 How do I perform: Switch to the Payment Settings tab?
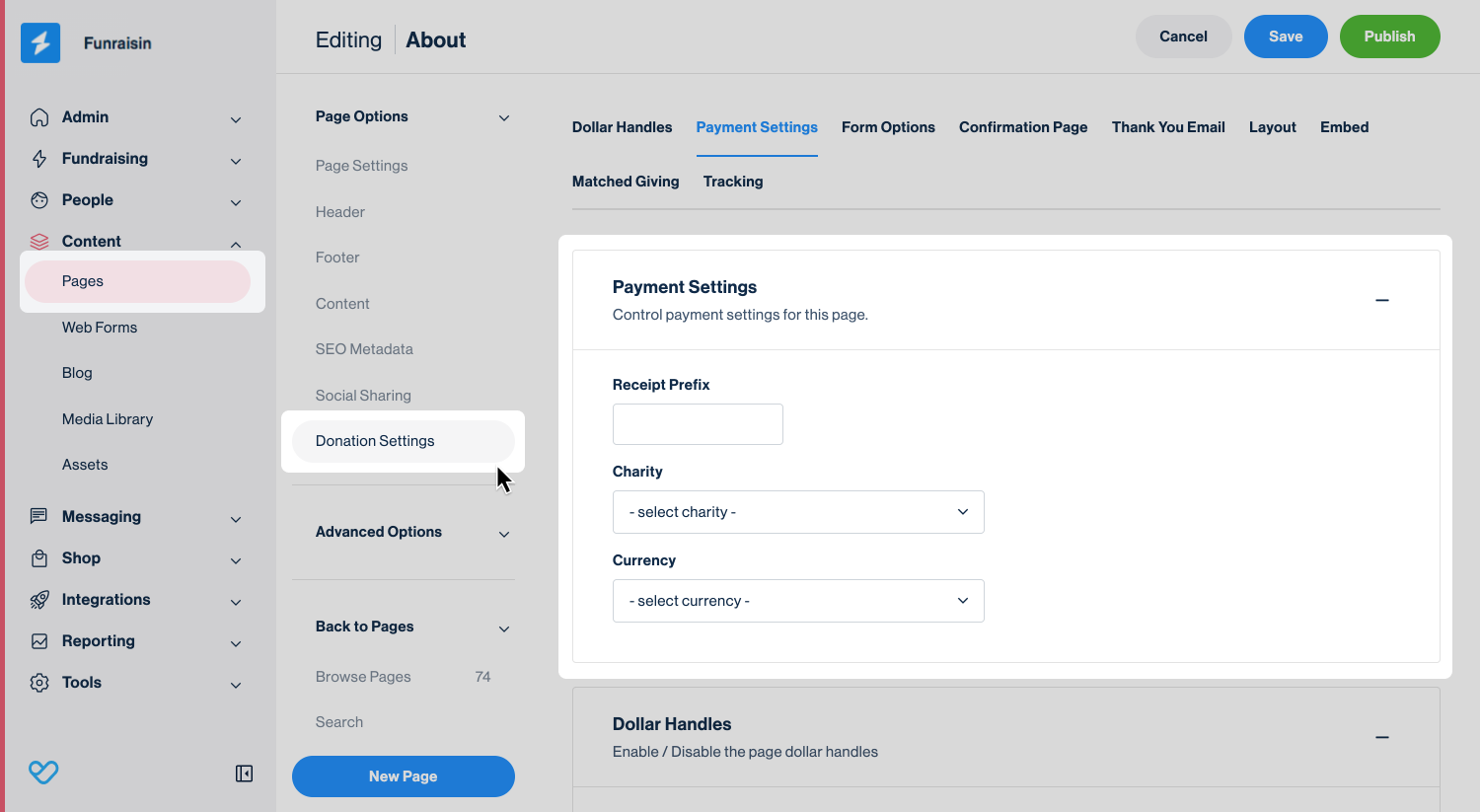point(757,127)
